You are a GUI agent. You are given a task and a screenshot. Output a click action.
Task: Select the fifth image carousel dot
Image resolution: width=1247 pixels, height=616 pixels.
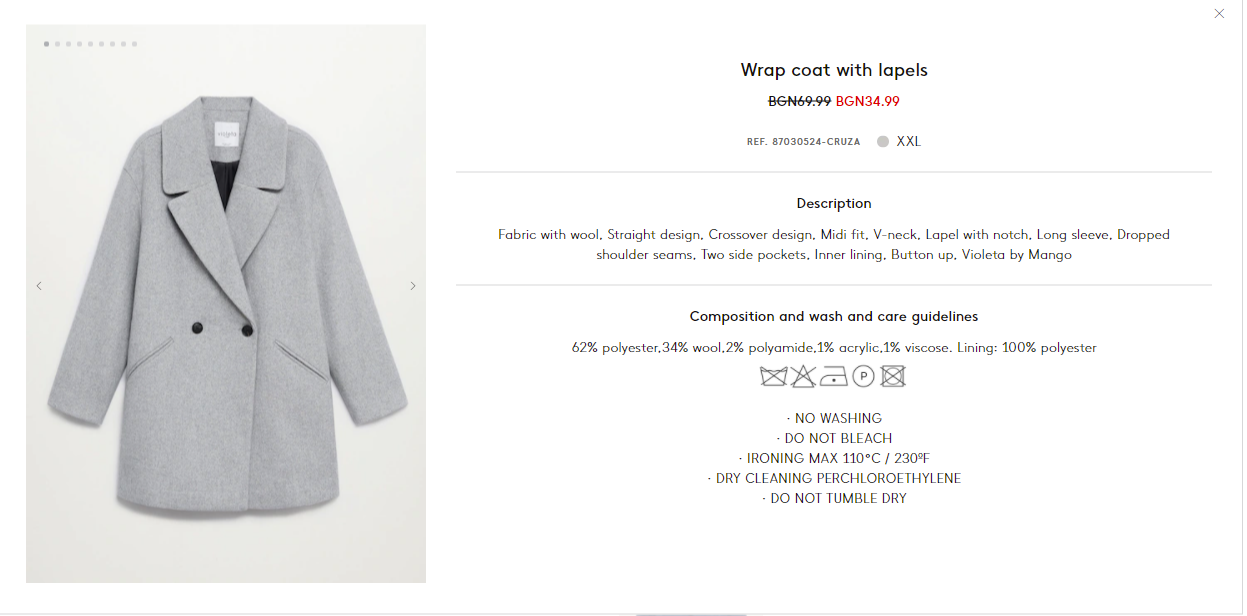pyautogui.click(x=90, y=44)
